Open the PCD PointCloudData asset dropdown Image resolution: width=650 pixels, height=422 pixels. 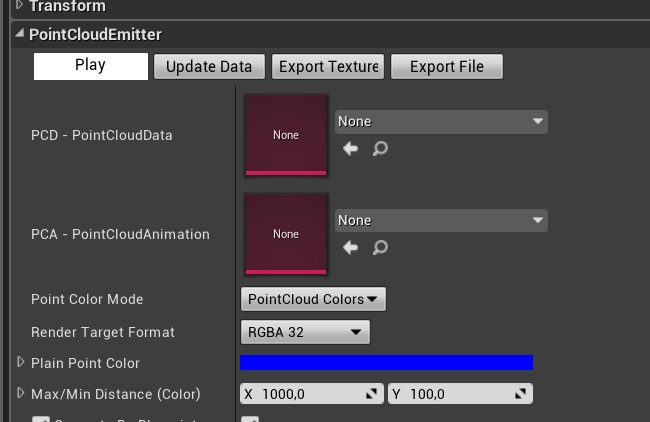(441, 121)
